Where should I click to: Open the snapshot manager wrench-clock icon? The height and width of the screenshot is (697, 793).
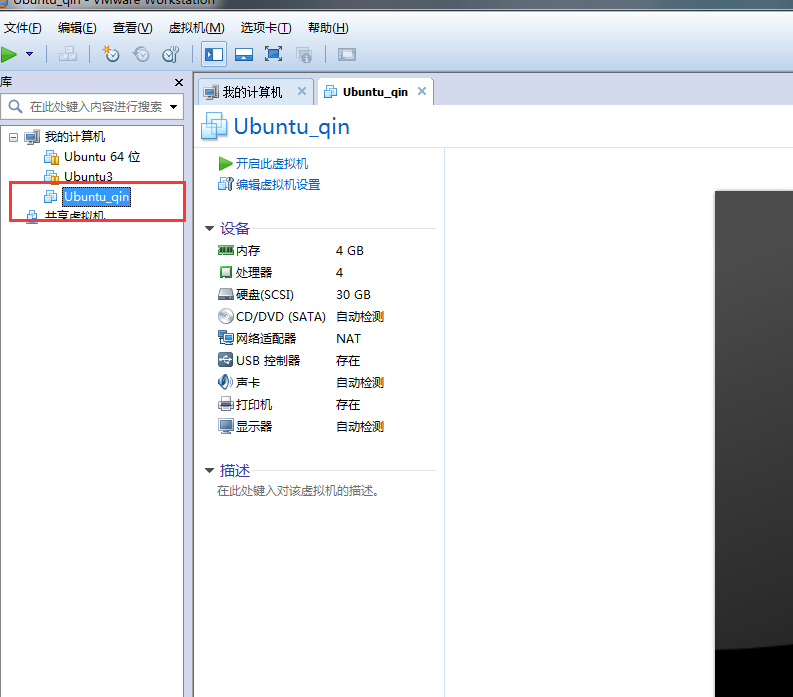tap(171, 54)
